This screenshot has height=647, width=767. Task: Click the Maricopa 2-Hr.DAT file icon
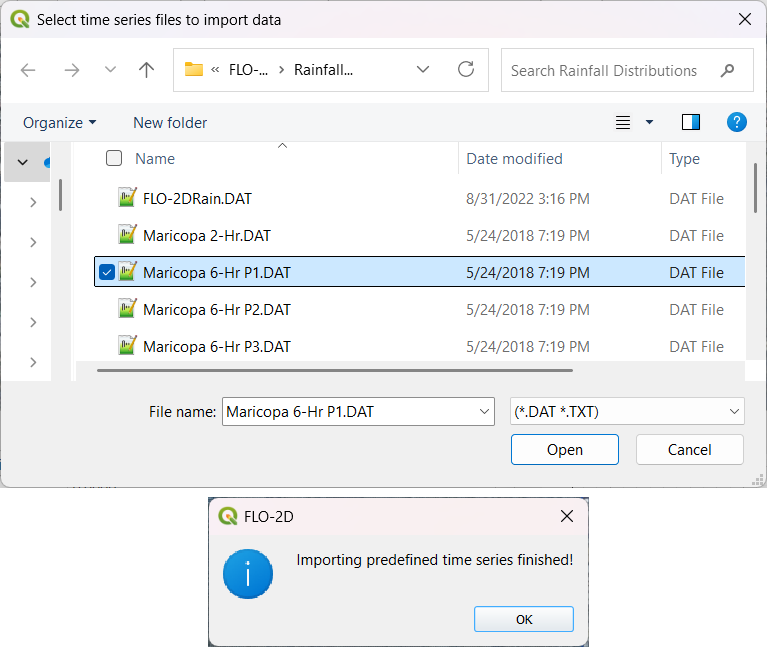coord(127,235)
